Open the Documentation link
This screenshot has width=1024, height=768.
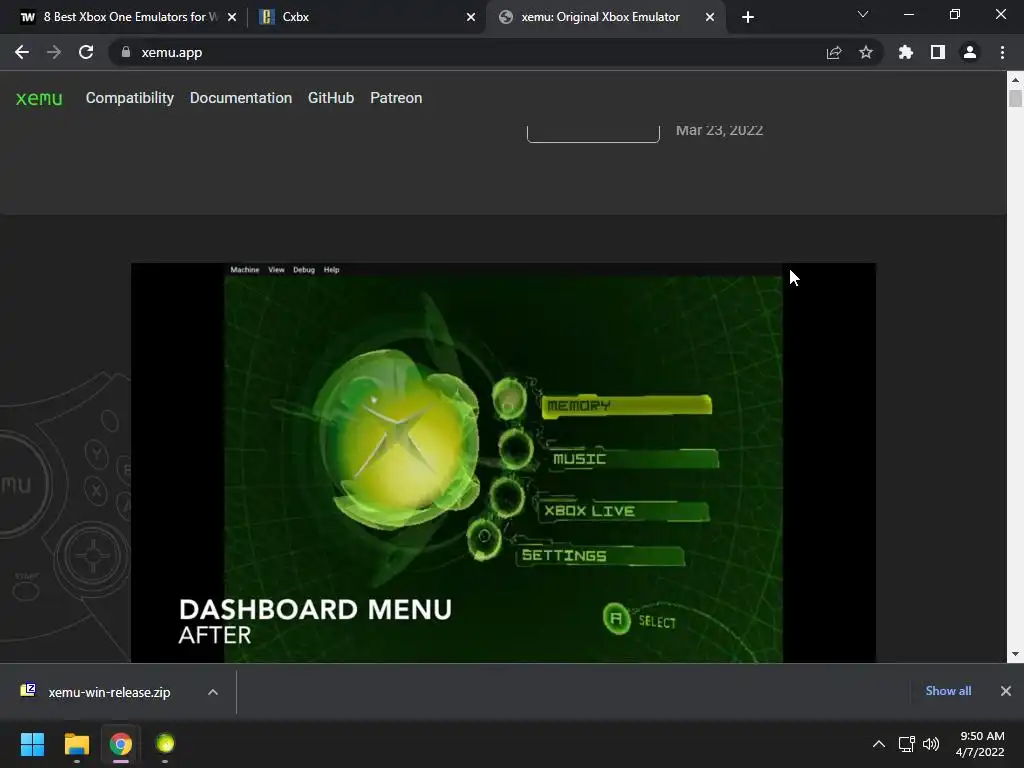click(241, 98)
